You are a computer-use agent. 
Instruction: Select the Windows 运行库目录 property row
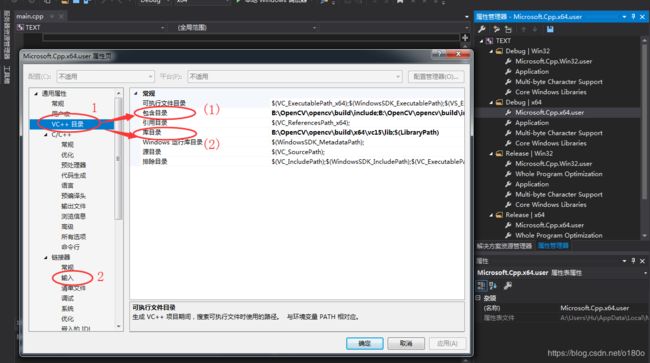297,142
